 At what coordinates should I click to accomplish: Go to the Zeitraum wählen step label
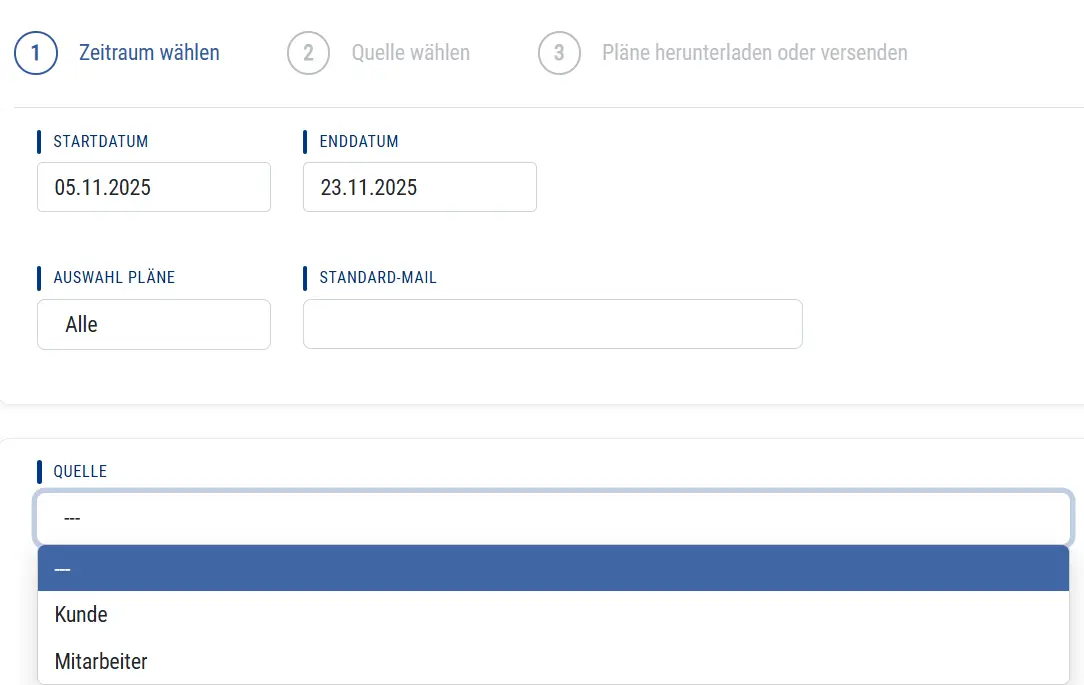149,53
